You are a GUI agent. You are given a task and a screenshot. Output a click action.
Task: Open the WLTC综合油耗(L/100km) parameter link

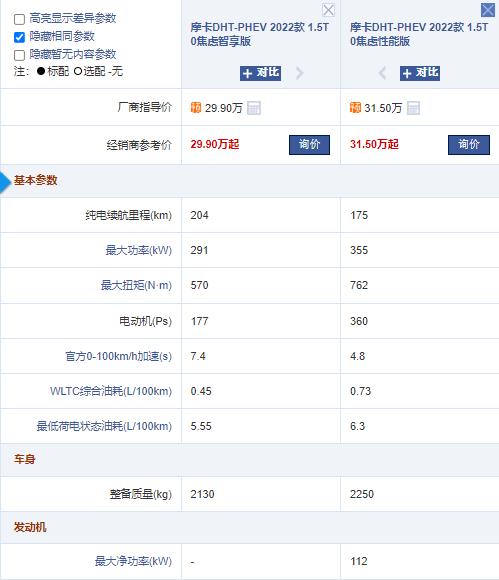(x=111, y=391)
